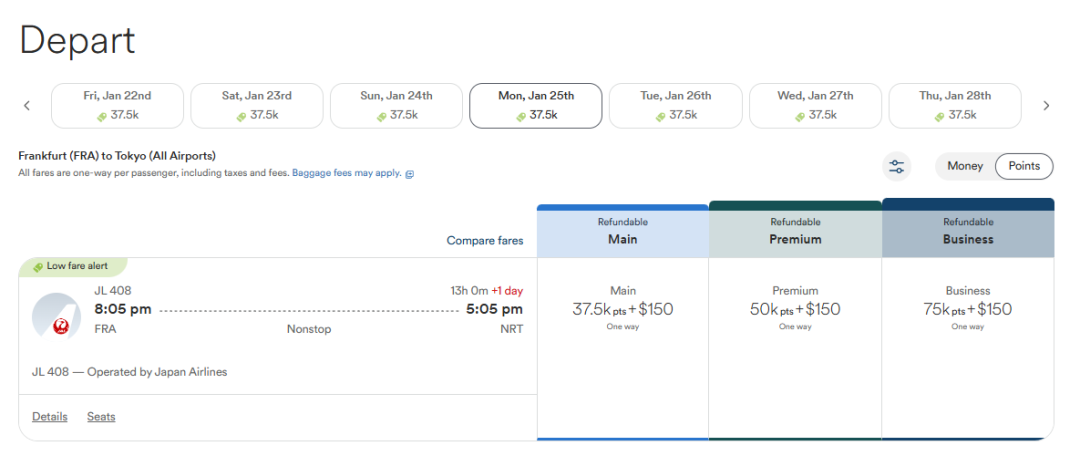Open the Seats link
This screenshot has width=1080, height=456.
tap(101, 417)
